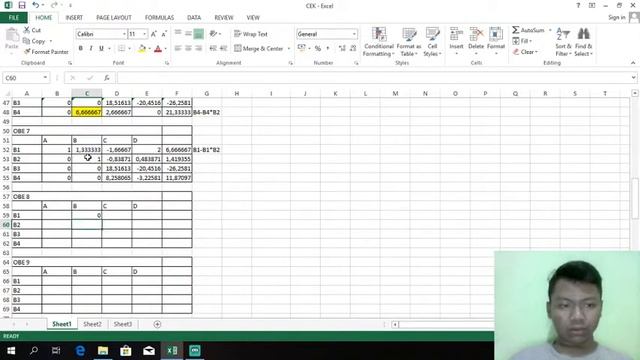This screenshot has width=640, height=360.
Task: Increase decimal places
Action: [342, 48]
